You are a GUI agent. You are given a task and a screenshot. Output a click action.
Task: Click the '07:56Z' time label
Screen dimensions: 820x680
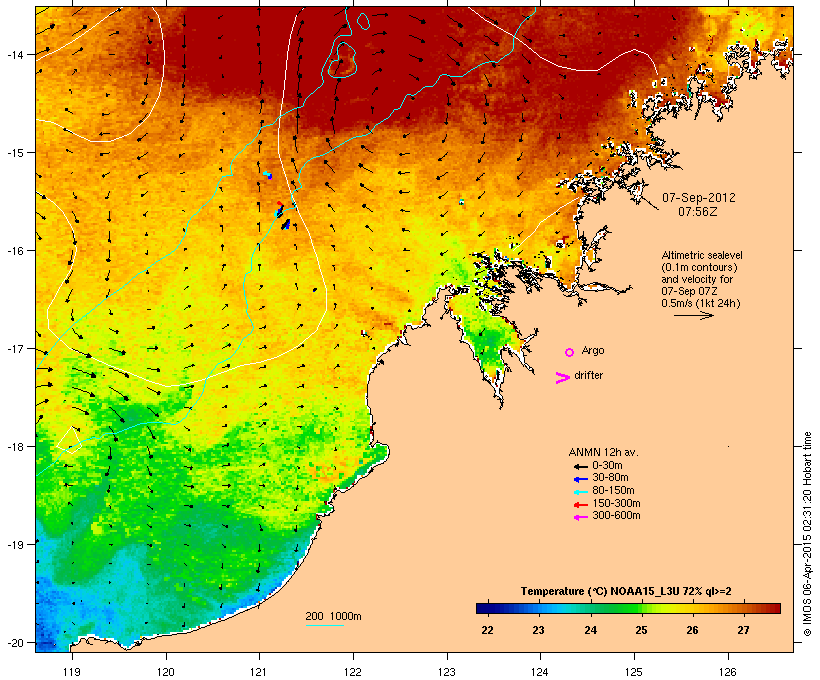(698, 212)
